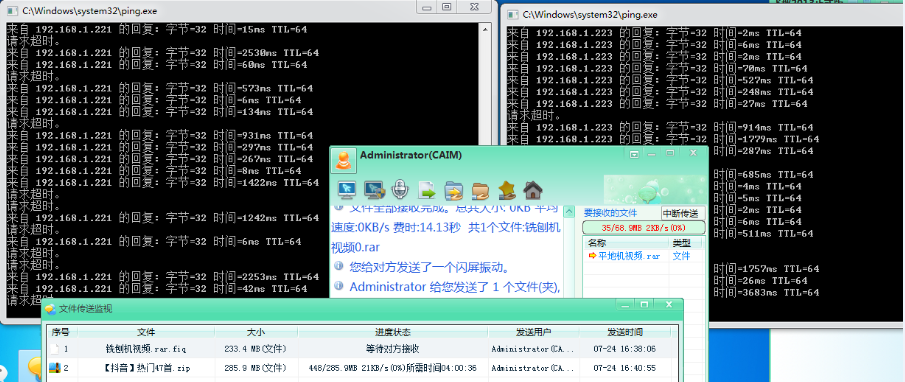Click the 中断传送 button
This screenshot has width=905, height=382.
pos(683,213)
